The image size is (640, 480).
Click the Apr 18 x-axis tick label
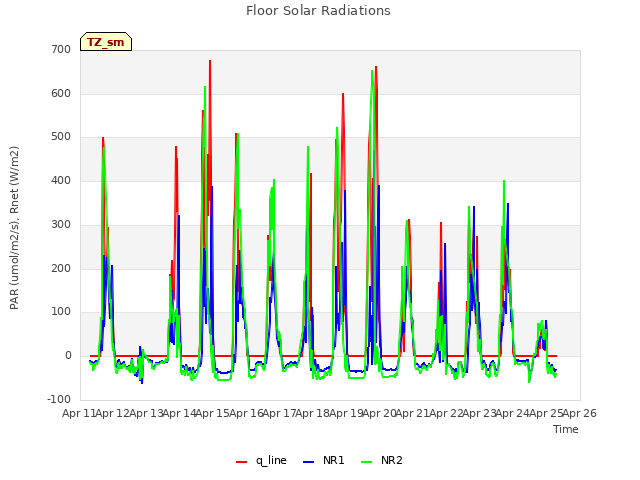coord(312,413)
